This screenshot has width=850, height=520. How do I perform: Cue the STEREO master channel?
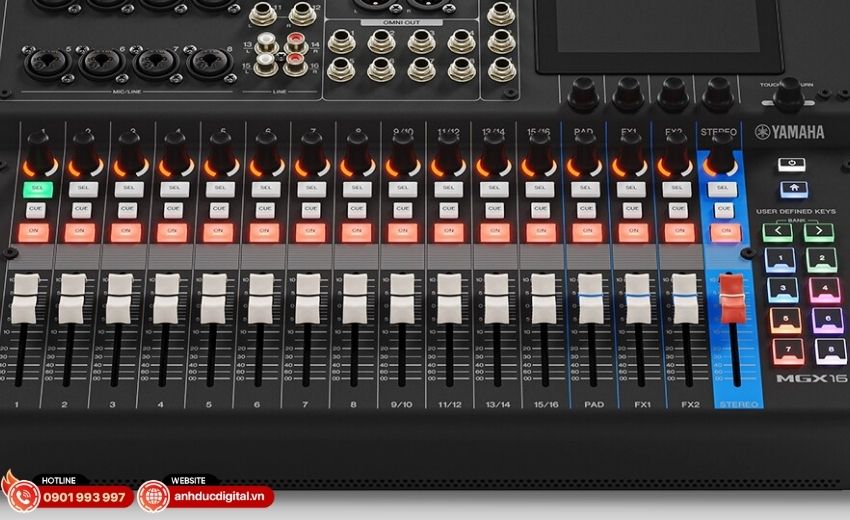tap(724, 209)
